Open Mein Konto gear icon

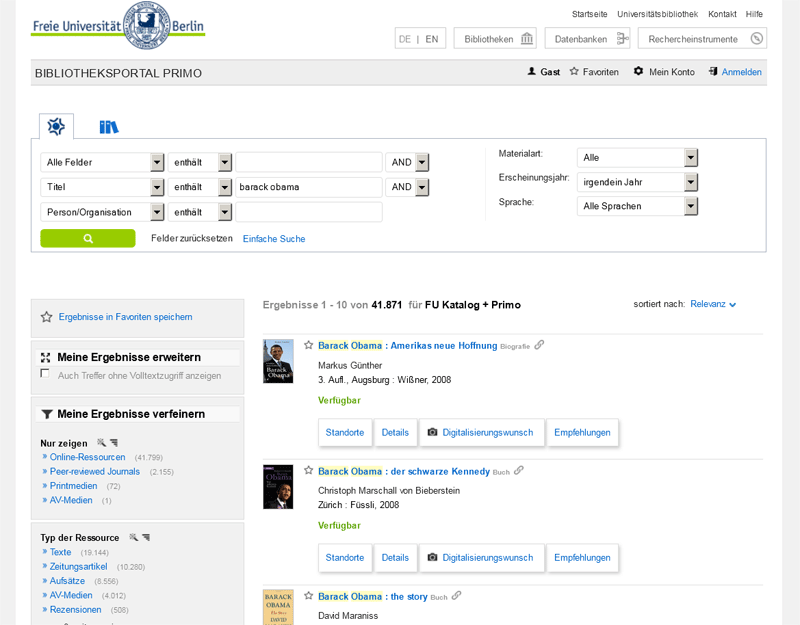(638, 71)
